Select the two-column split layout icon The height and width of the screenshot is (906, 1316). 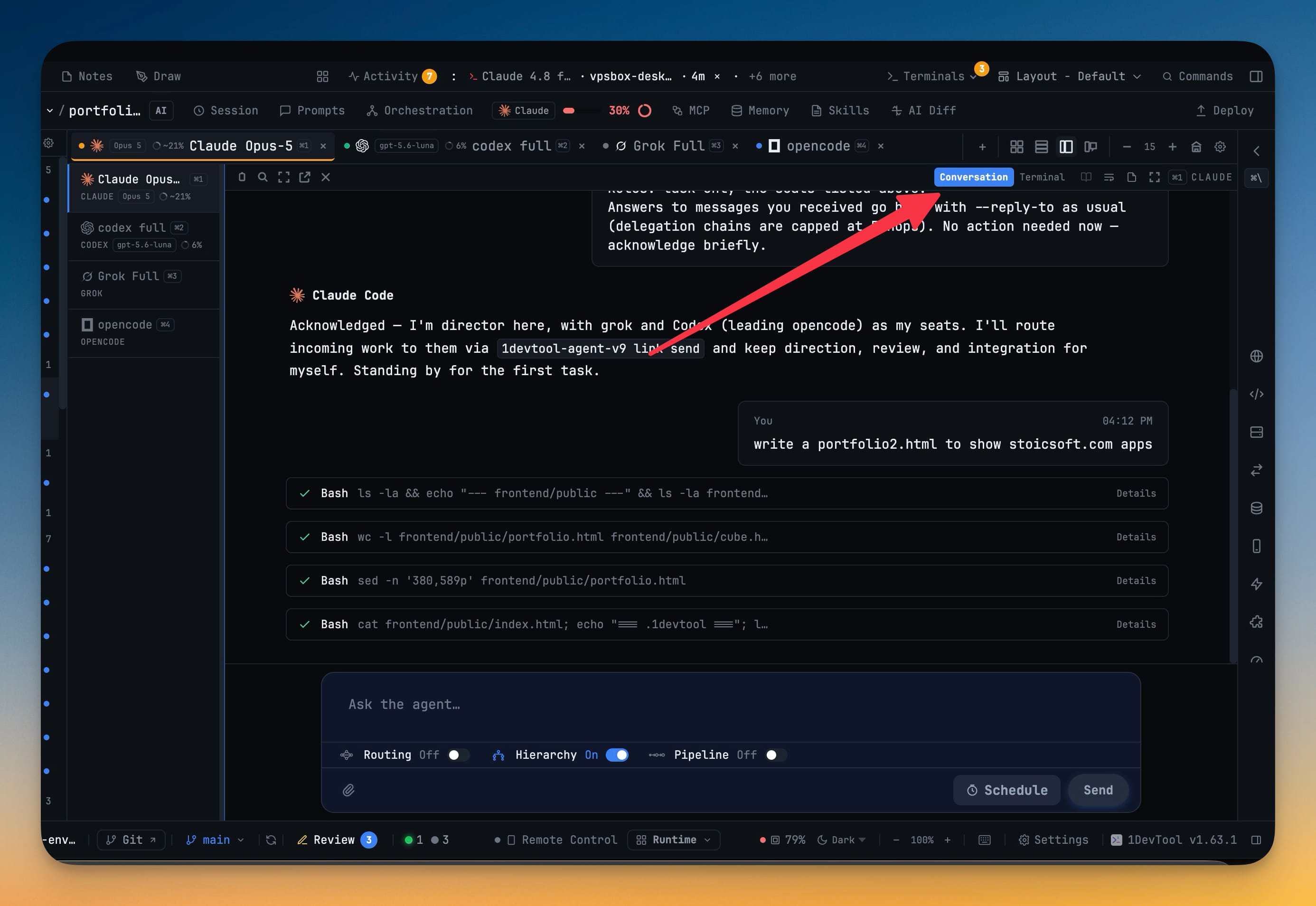coord(1066,147)
